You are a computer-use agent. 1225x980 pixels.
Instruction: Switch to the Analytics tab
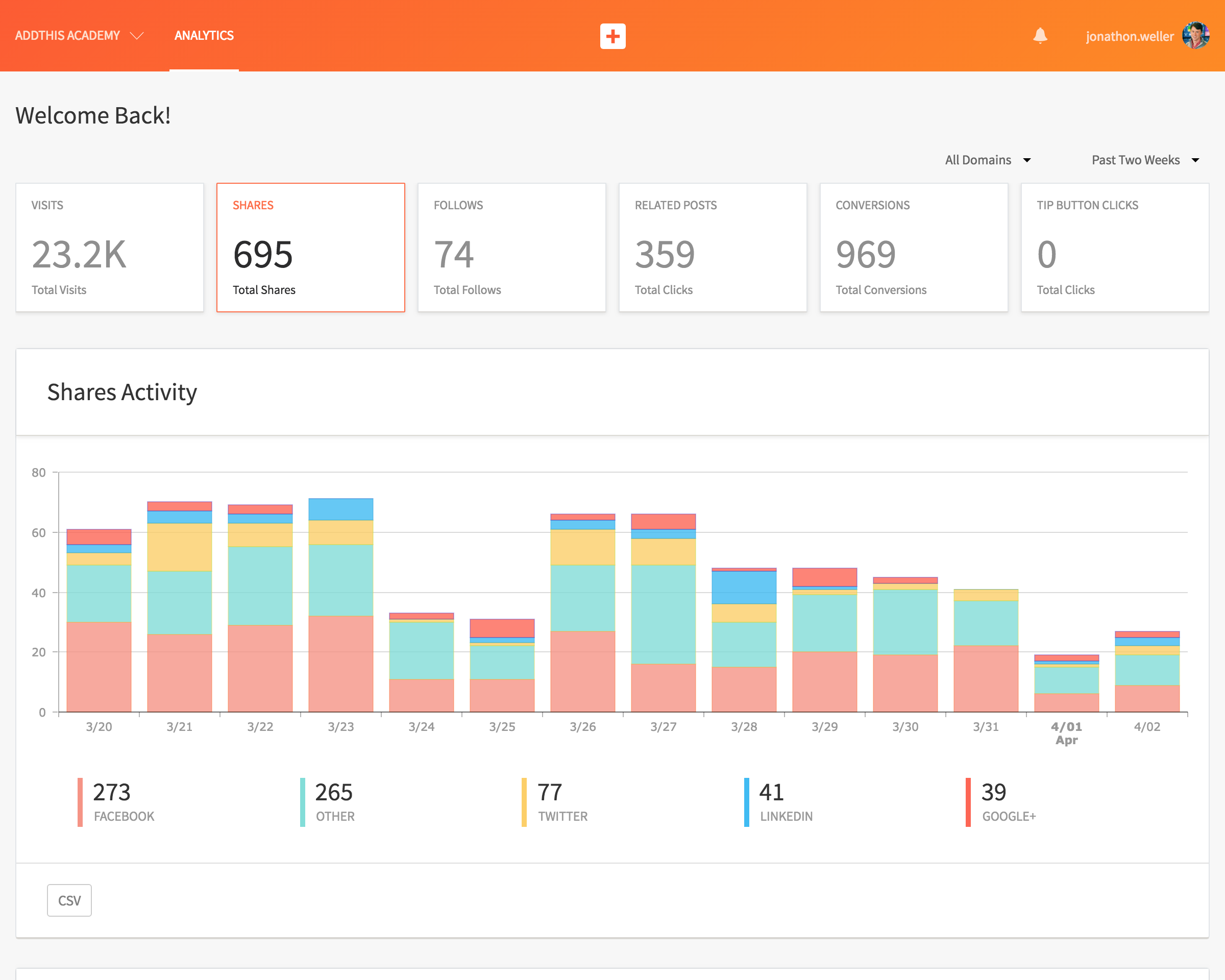tap(204, 36)
